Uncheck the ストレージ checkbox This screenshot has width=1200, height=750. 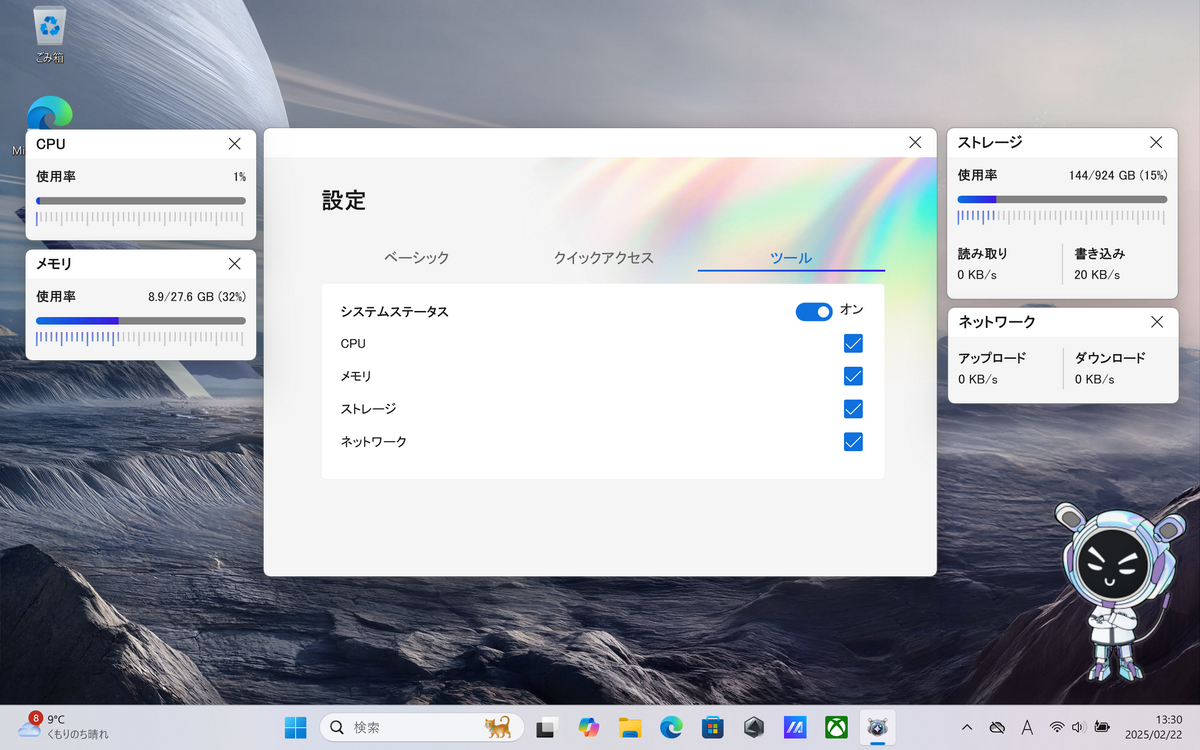pos(853,409)
